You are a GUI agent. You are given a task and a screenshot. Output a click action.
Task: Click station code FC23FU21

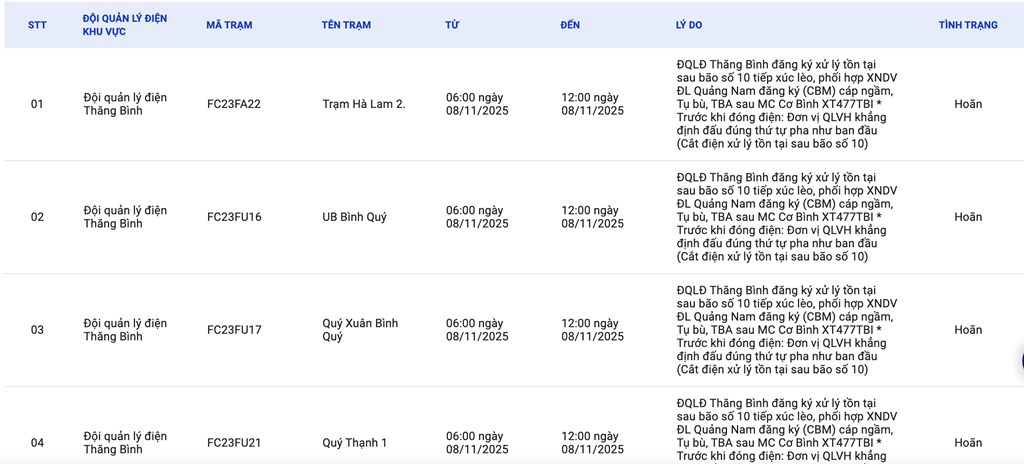tap(234, 443)
